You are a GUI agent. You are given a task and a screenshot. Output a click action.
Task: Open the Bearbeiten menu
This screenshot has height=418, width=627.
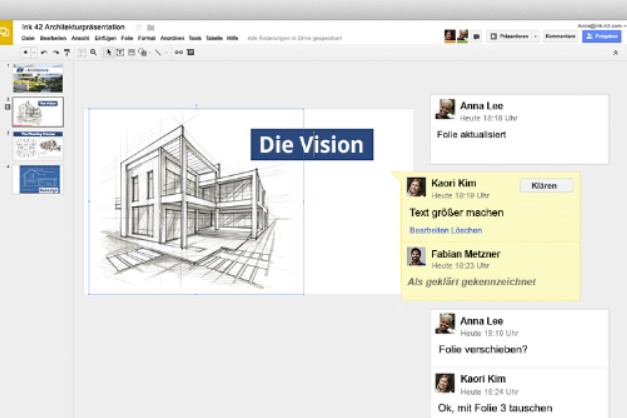[x=53, y=38]
